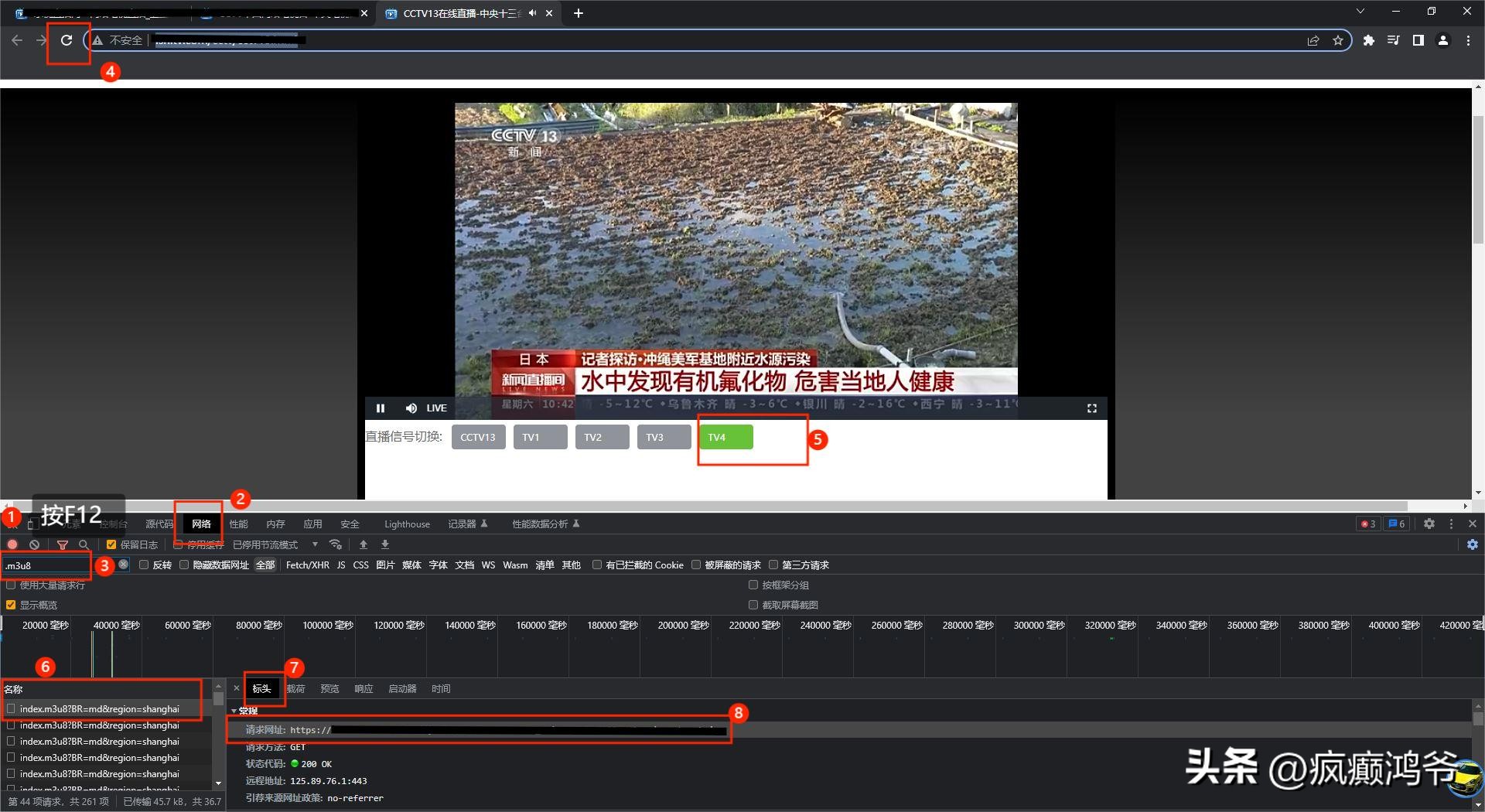Toggle the 保留日志 checkbox
The width and height of the screenshot is (1485, 812).
(x=110, y=544)
